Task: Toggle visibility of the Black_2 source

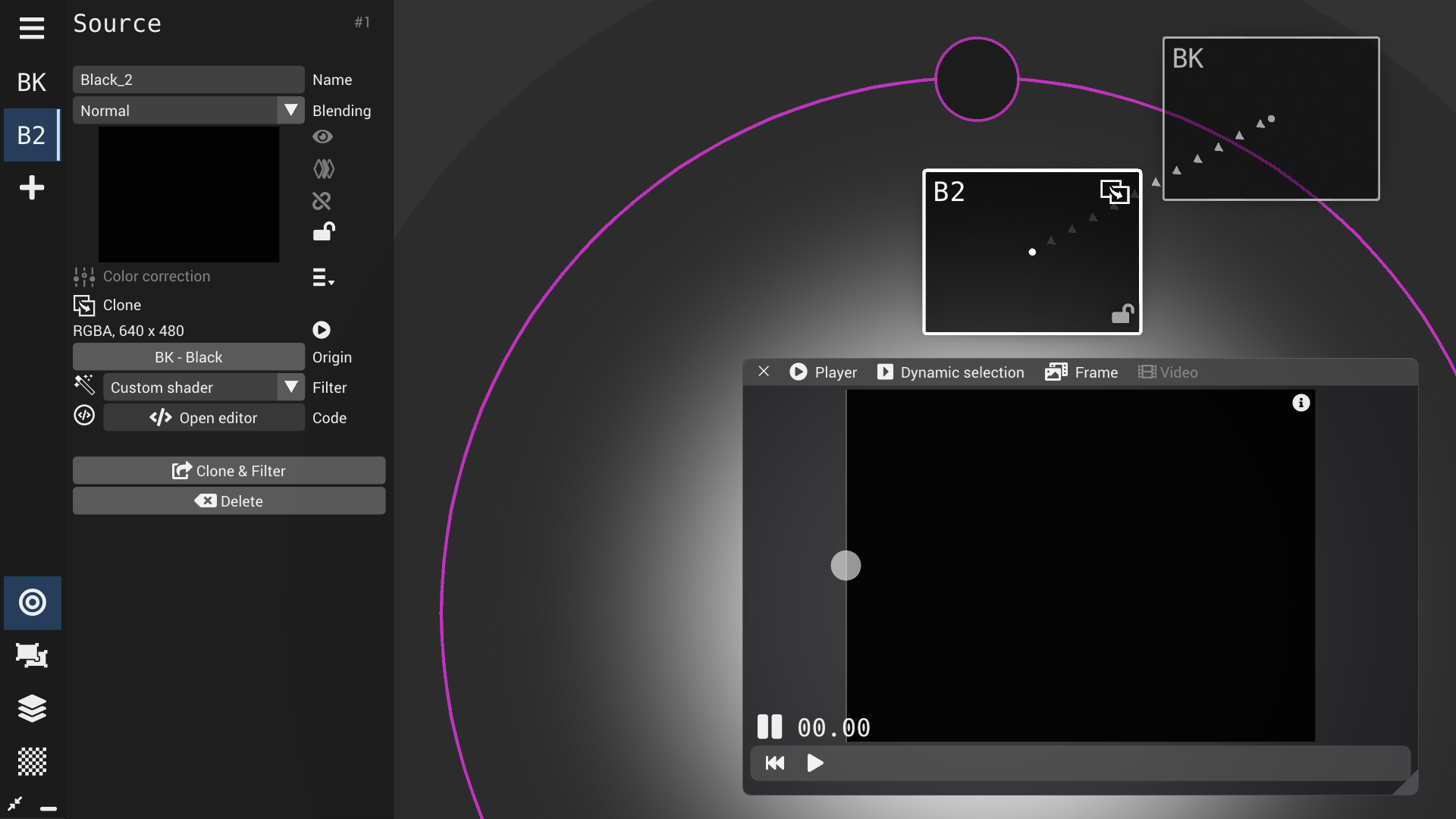Action: point(322,136)
